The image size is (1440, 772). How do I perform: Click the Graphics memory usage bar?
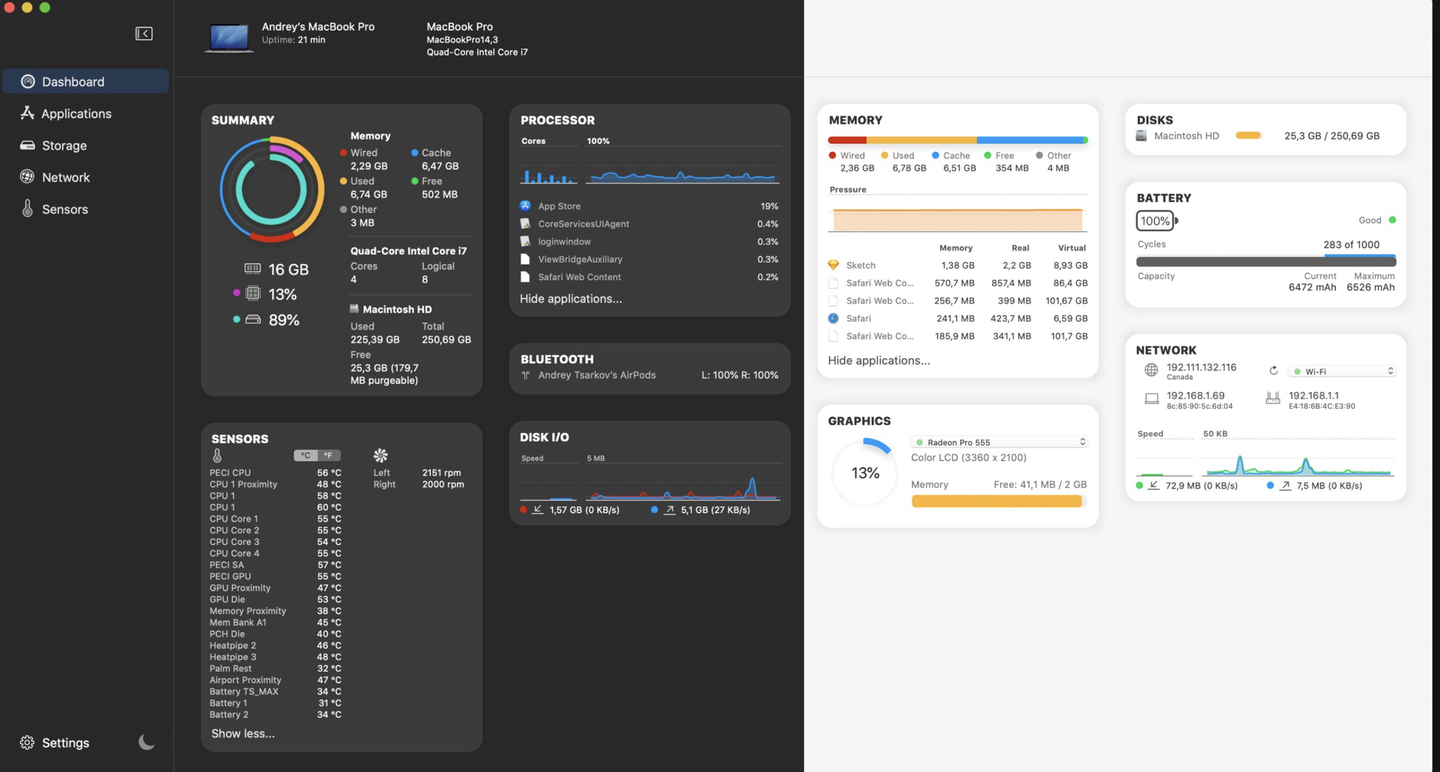point(998,501)
